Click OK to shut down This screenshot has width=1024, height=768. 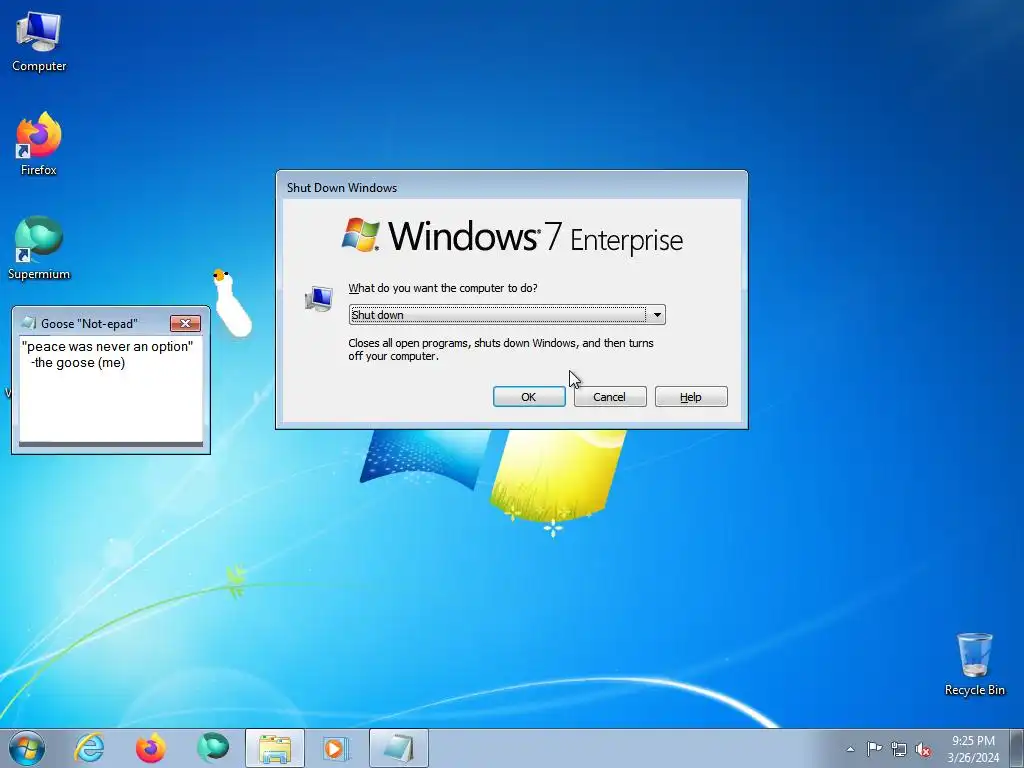529,396
